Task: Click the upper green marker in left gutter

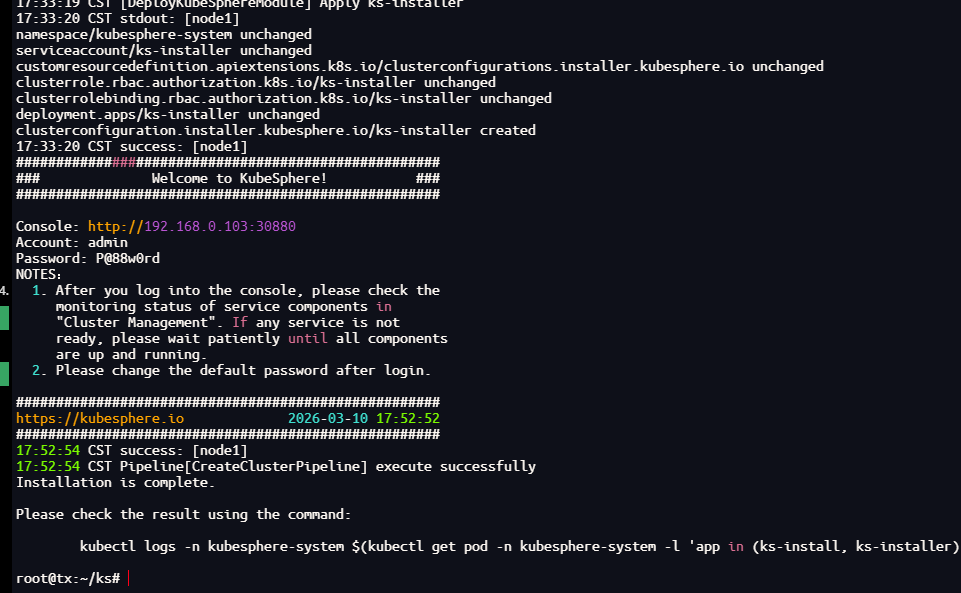Action: tap(4, 318)
